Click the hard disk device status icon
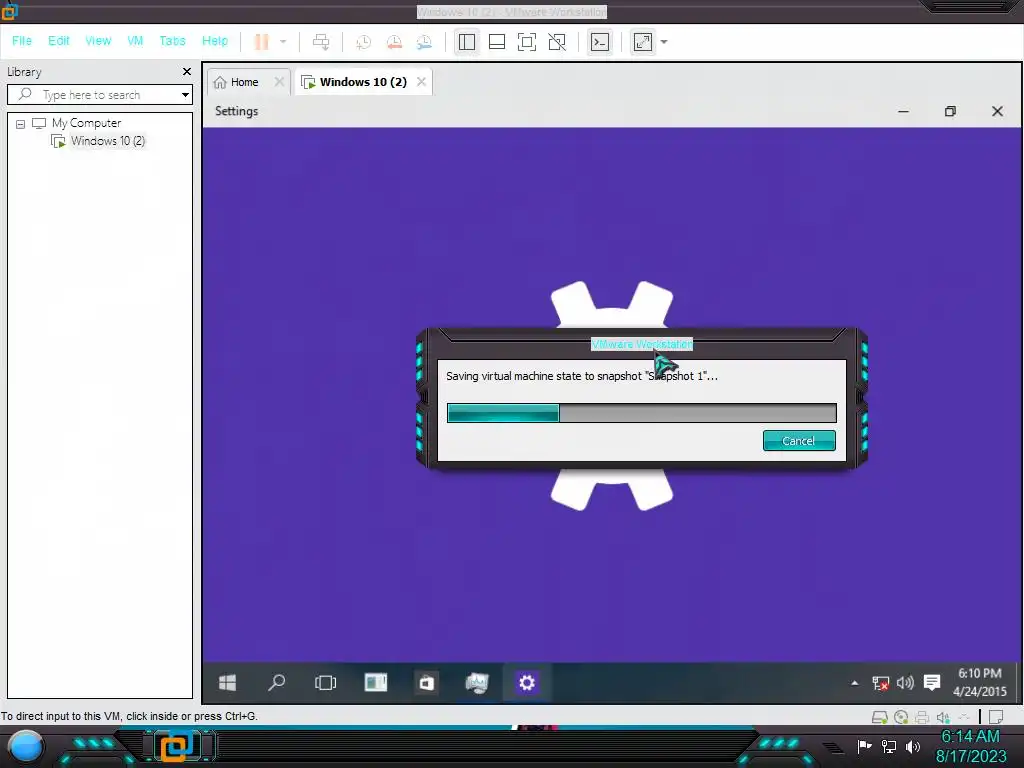The width and height of the screenshot is (1024, 768). click(880, 718)
